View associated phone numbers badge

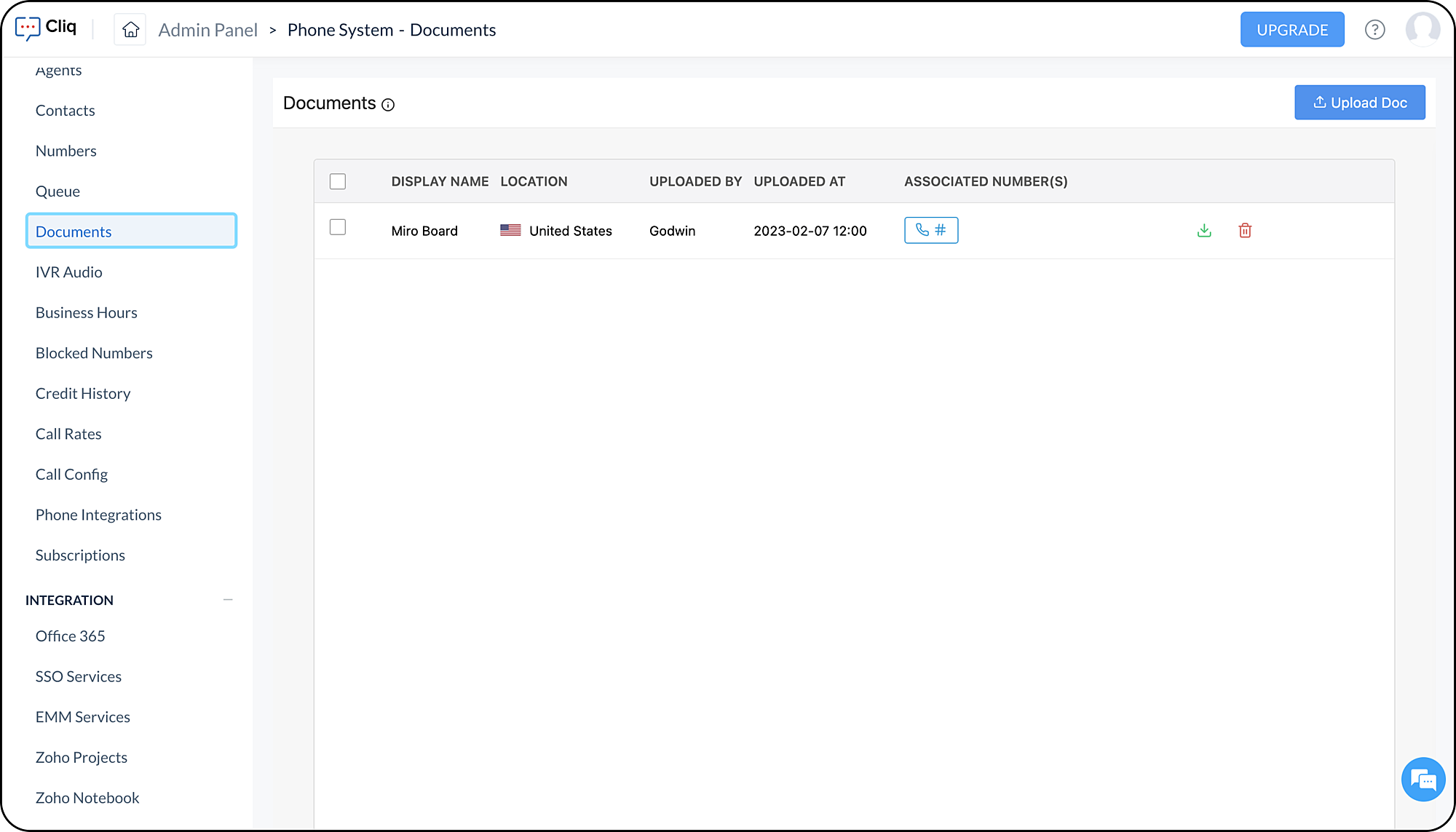(x=930, y=230)
